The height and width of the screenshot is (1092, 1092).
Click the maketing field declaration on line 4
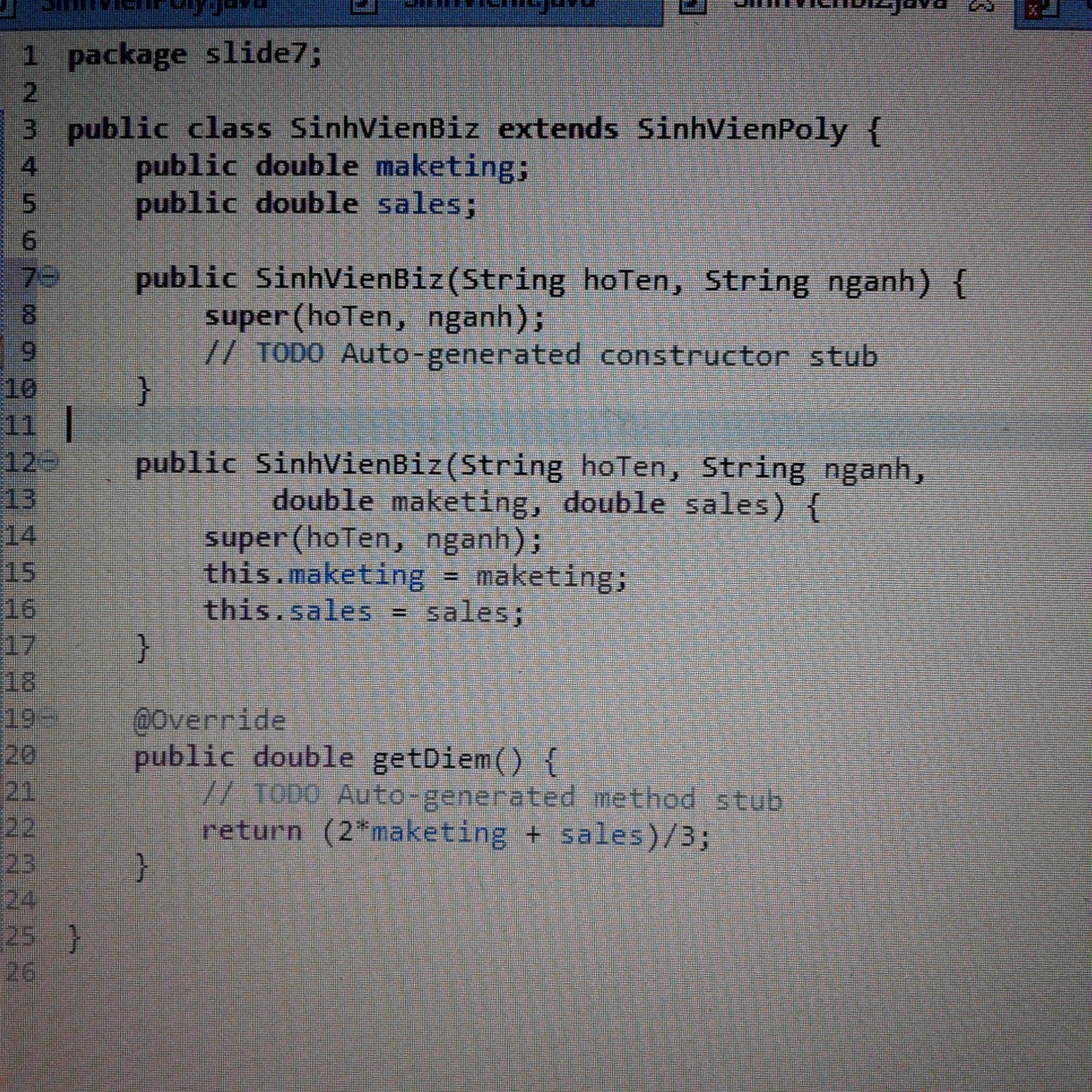point(445,167)
